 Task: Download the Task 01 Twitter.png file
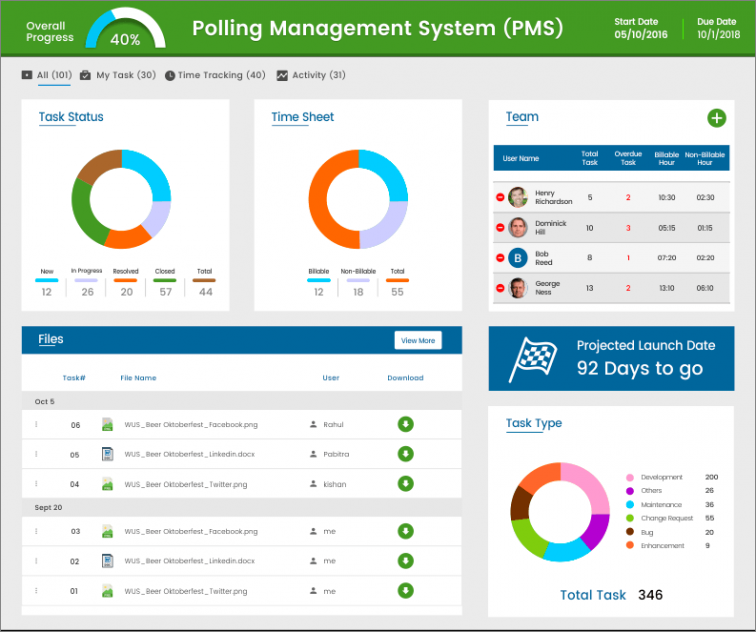tap(405, 591)
